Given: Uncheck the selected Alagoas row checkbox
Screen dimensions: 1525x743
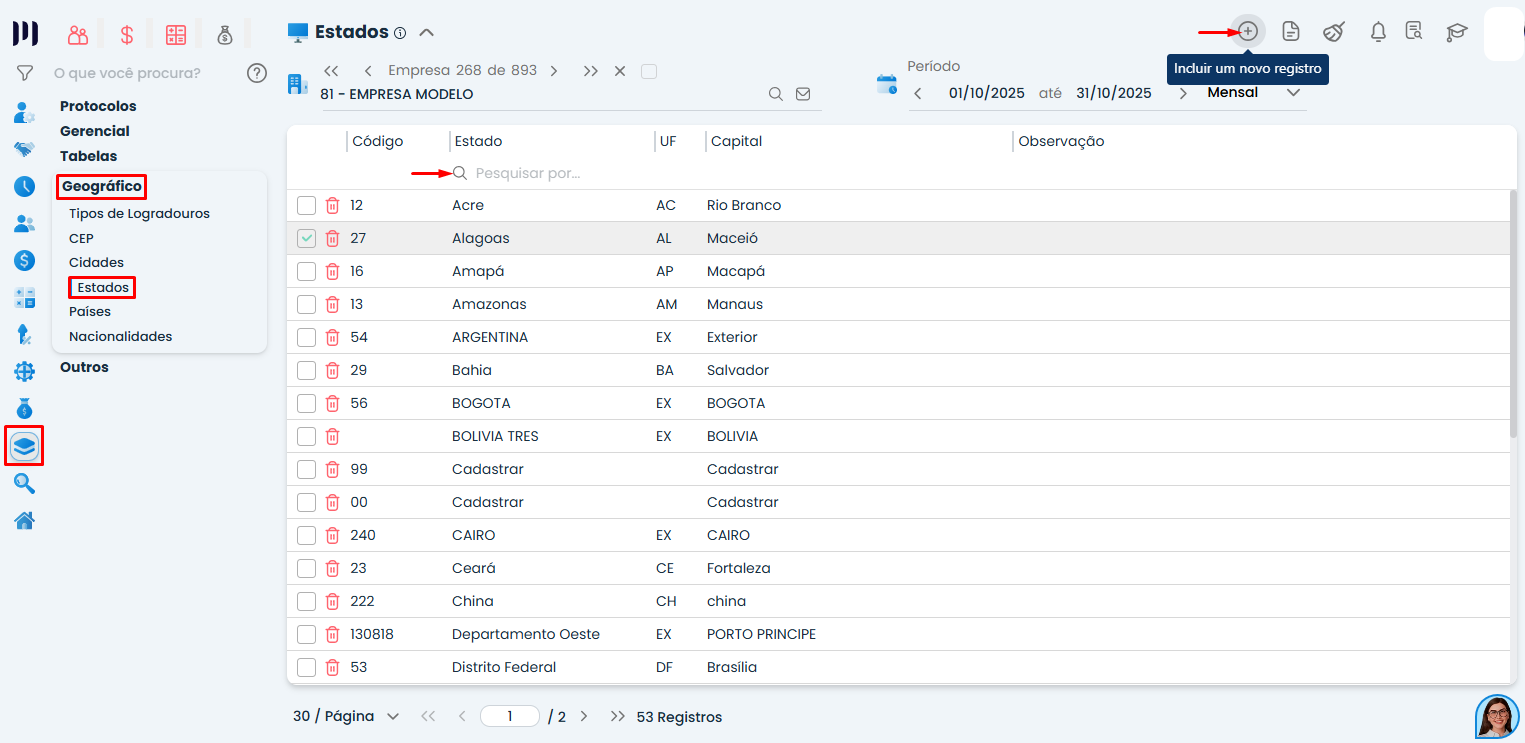Looking at the screenshot, I should point(306,239).
